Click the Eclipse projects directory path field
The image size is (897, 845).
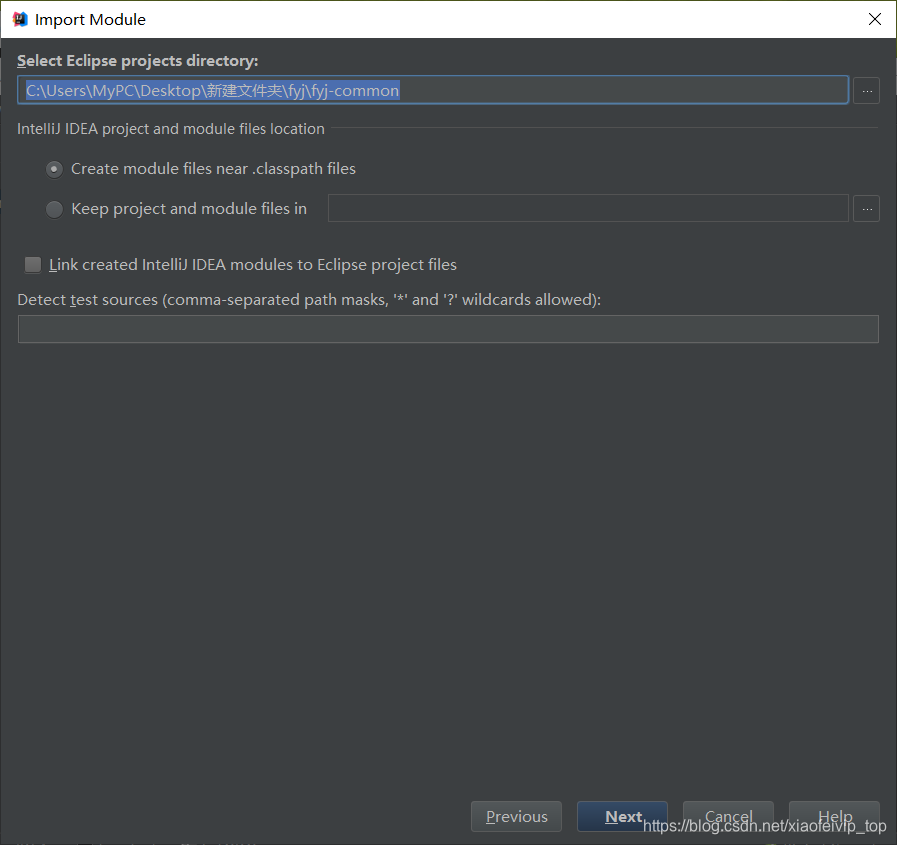pyautogui.click(x=432, y=90)
